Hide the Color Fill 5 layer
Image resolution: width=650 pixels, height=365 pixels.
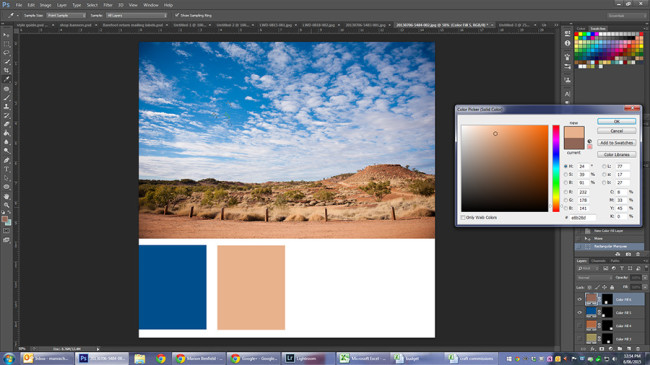(x=580, y=312)
